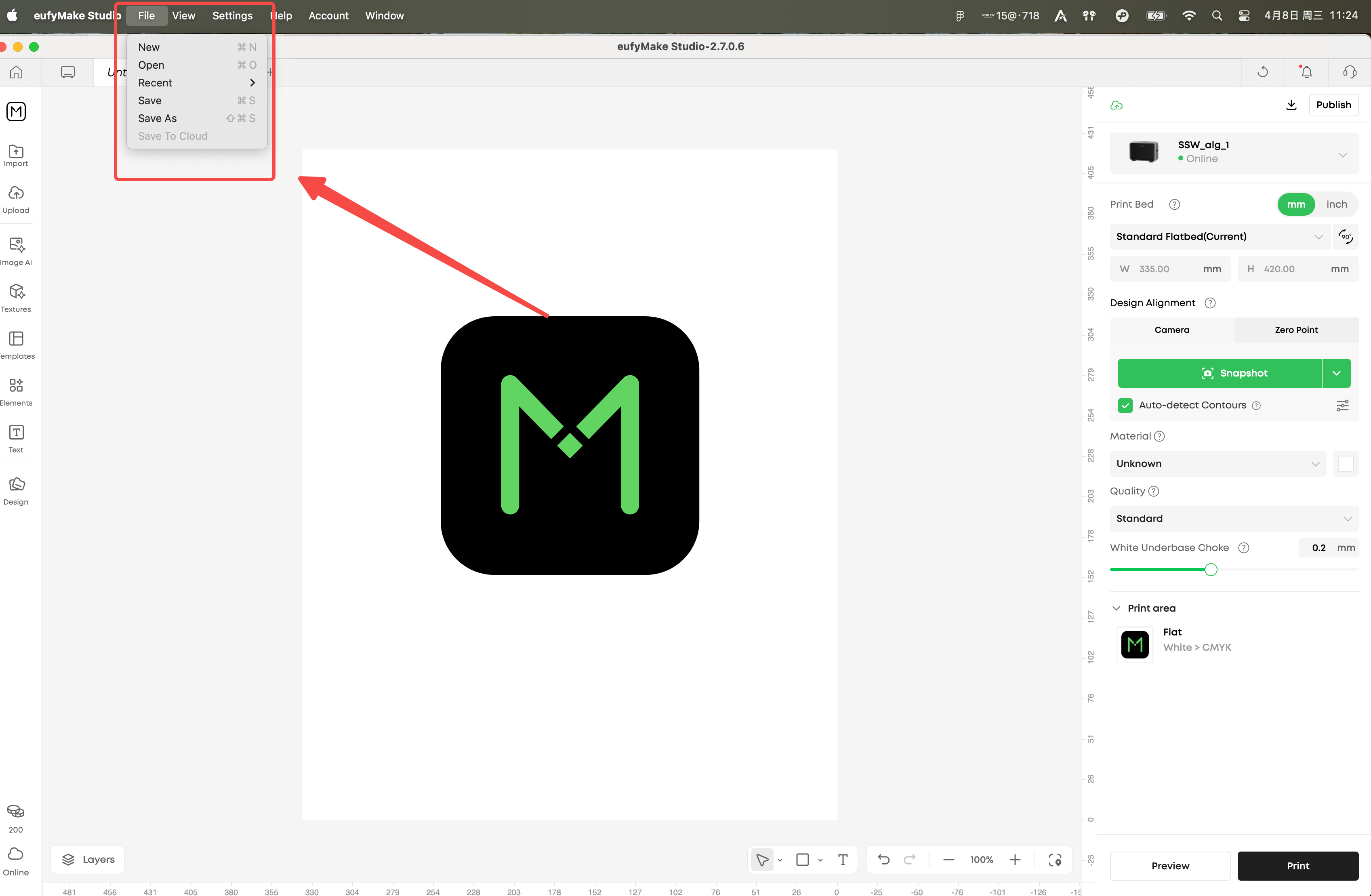Click the eufyMake M logo icon

pos(16,111)
